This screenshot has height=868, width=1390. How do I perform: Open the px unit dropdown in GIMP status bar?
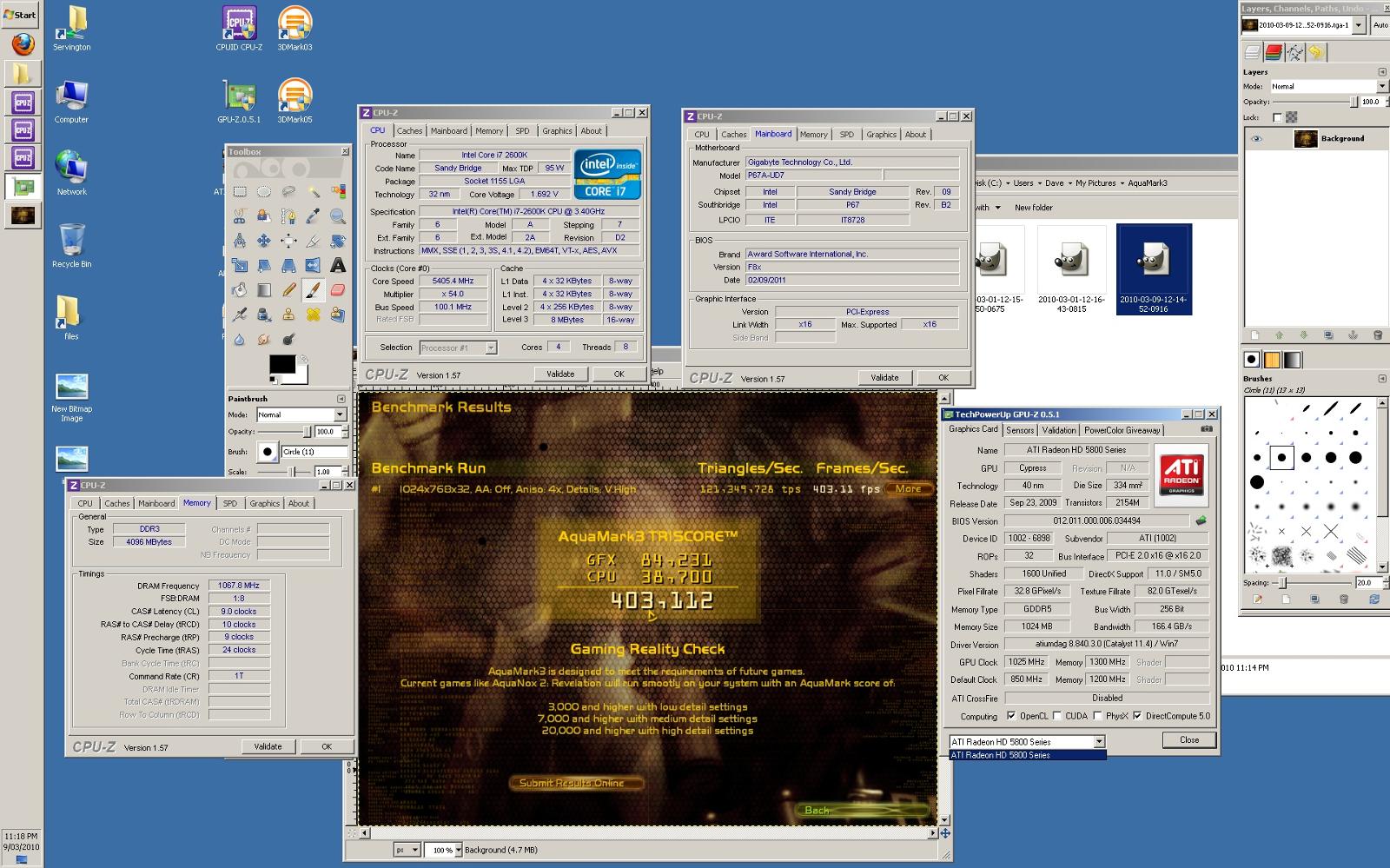pos(405,850)
